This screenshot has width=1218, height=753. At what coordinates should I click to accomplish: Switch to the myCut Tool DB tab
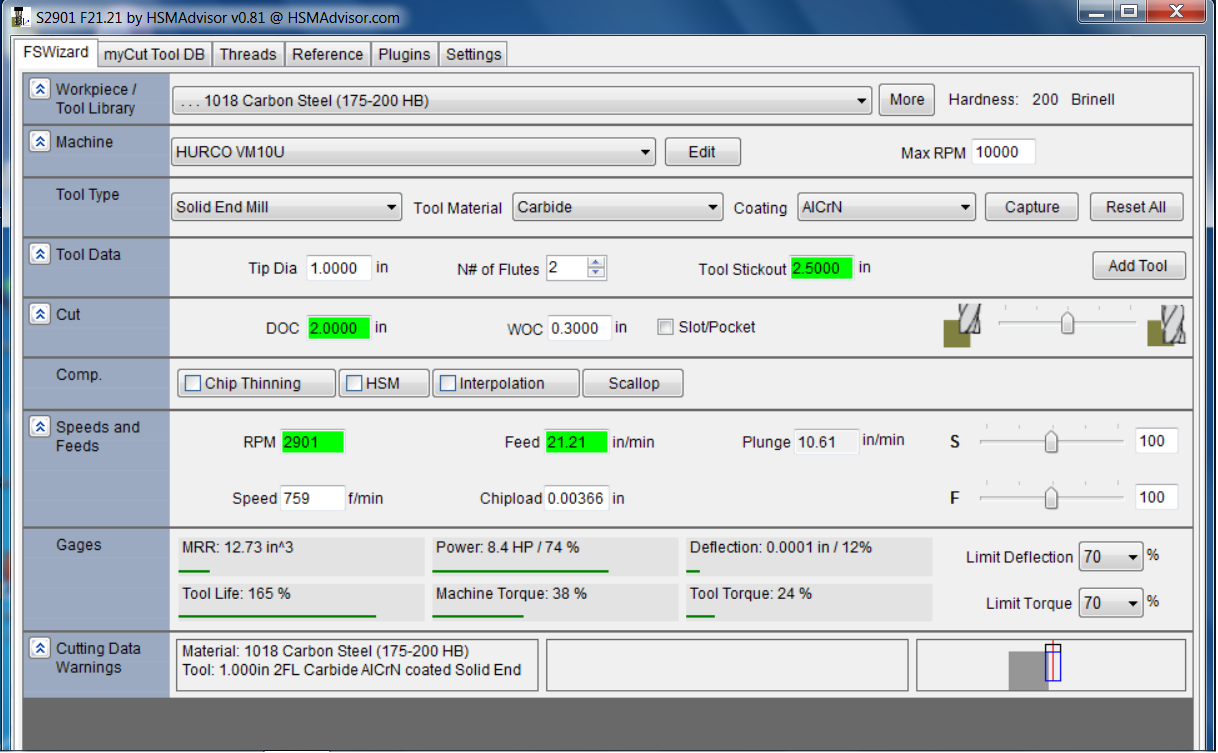154,54
